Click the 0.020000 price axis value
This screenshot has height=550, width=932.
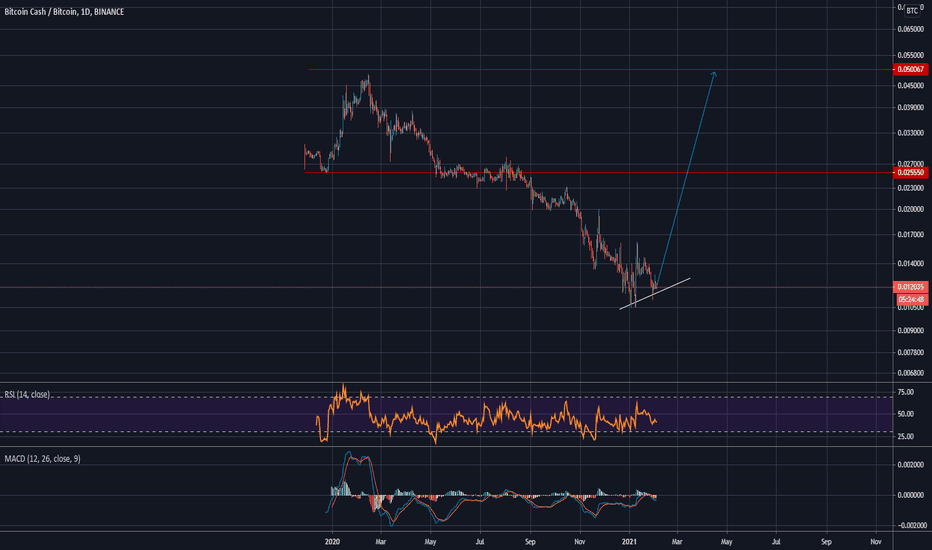911,209
